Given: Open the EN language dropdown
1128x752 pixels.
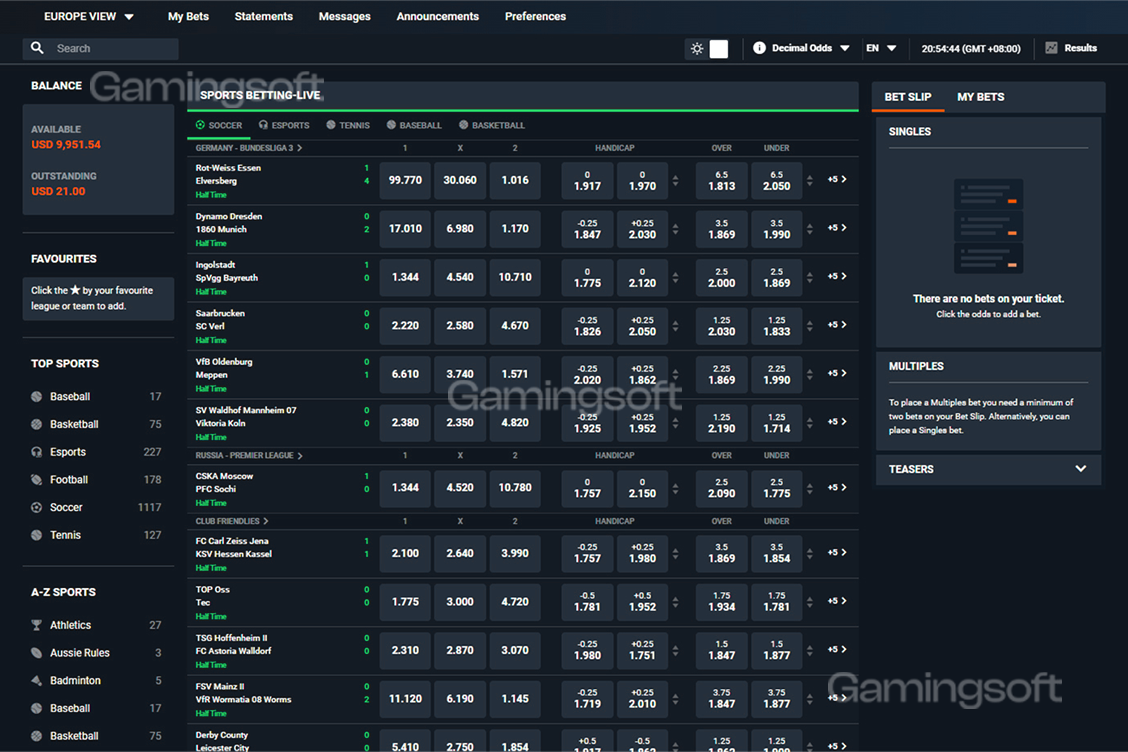Looking at the screenshot, I should 881,48.
